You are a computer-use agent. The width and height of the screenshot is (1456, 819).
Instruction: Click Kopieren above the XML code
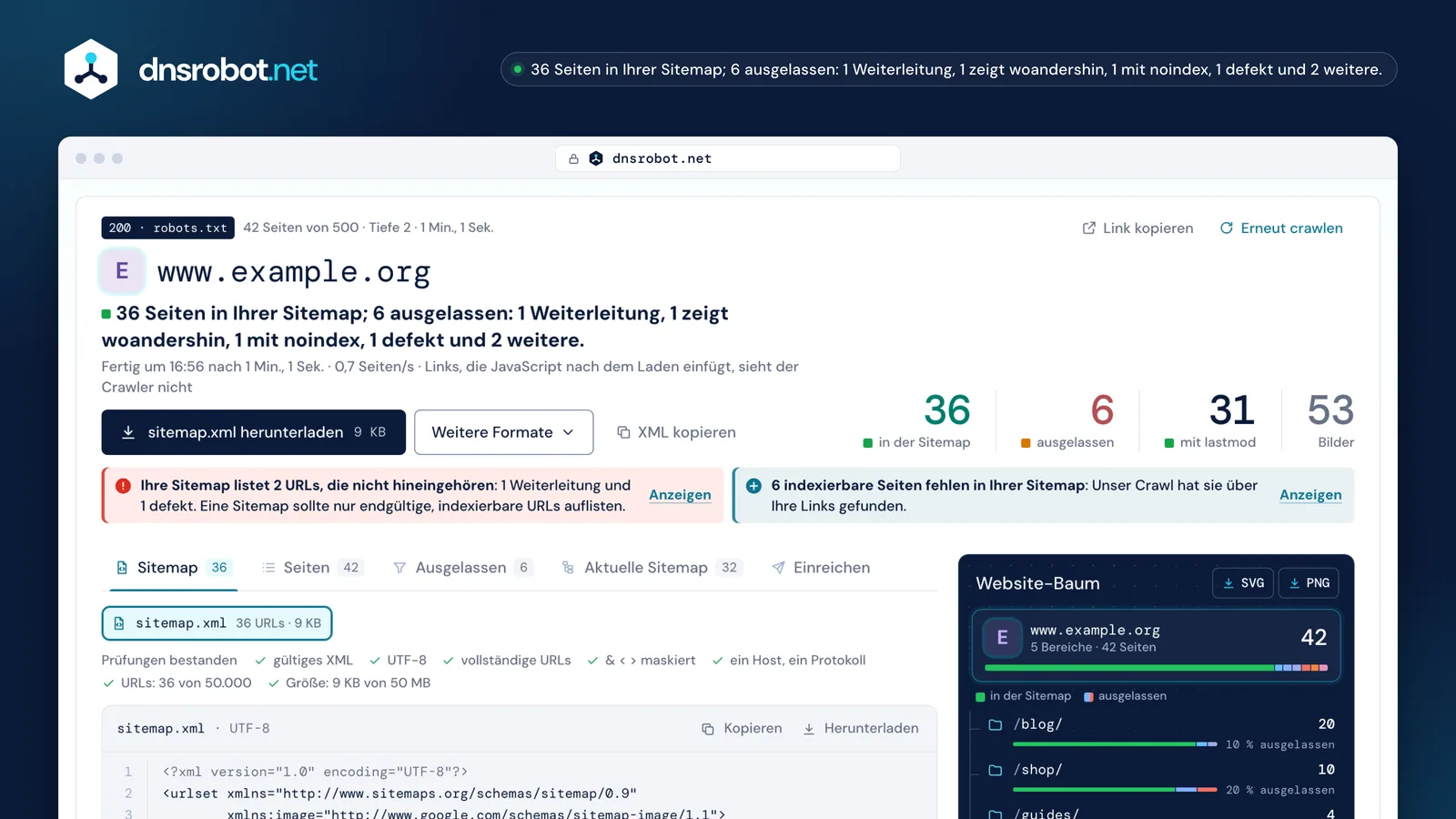(742, 729)
